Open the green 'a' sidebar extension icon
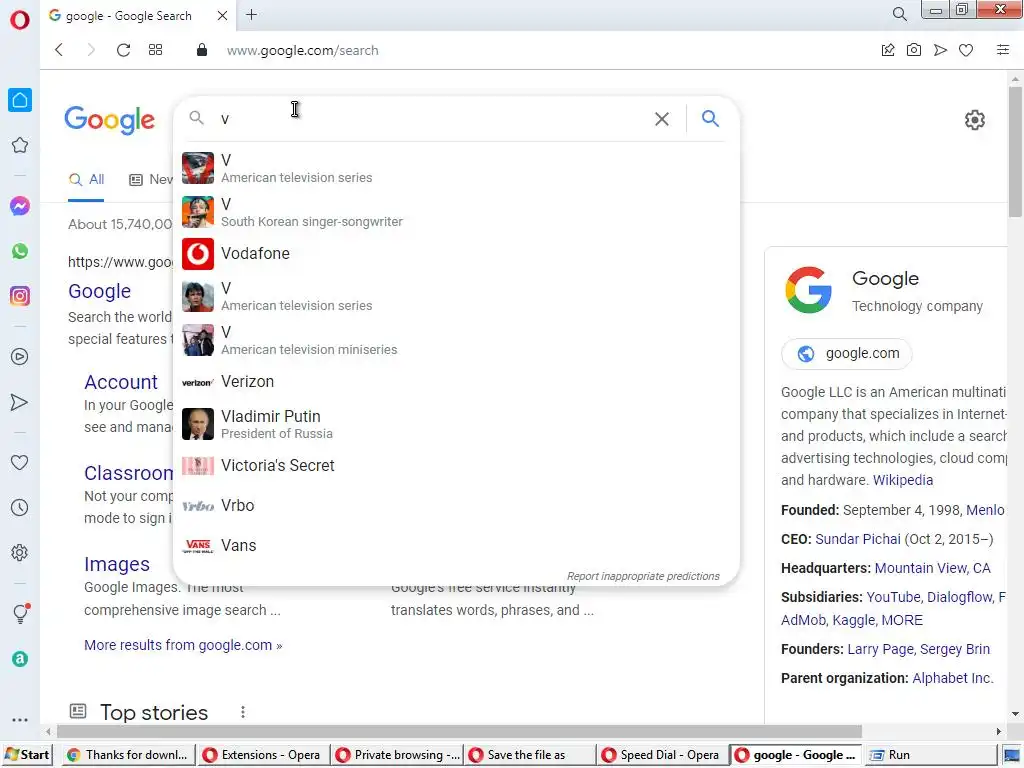Image resolution: width=1024 pixels, height=768 pixels. [20, 659]
